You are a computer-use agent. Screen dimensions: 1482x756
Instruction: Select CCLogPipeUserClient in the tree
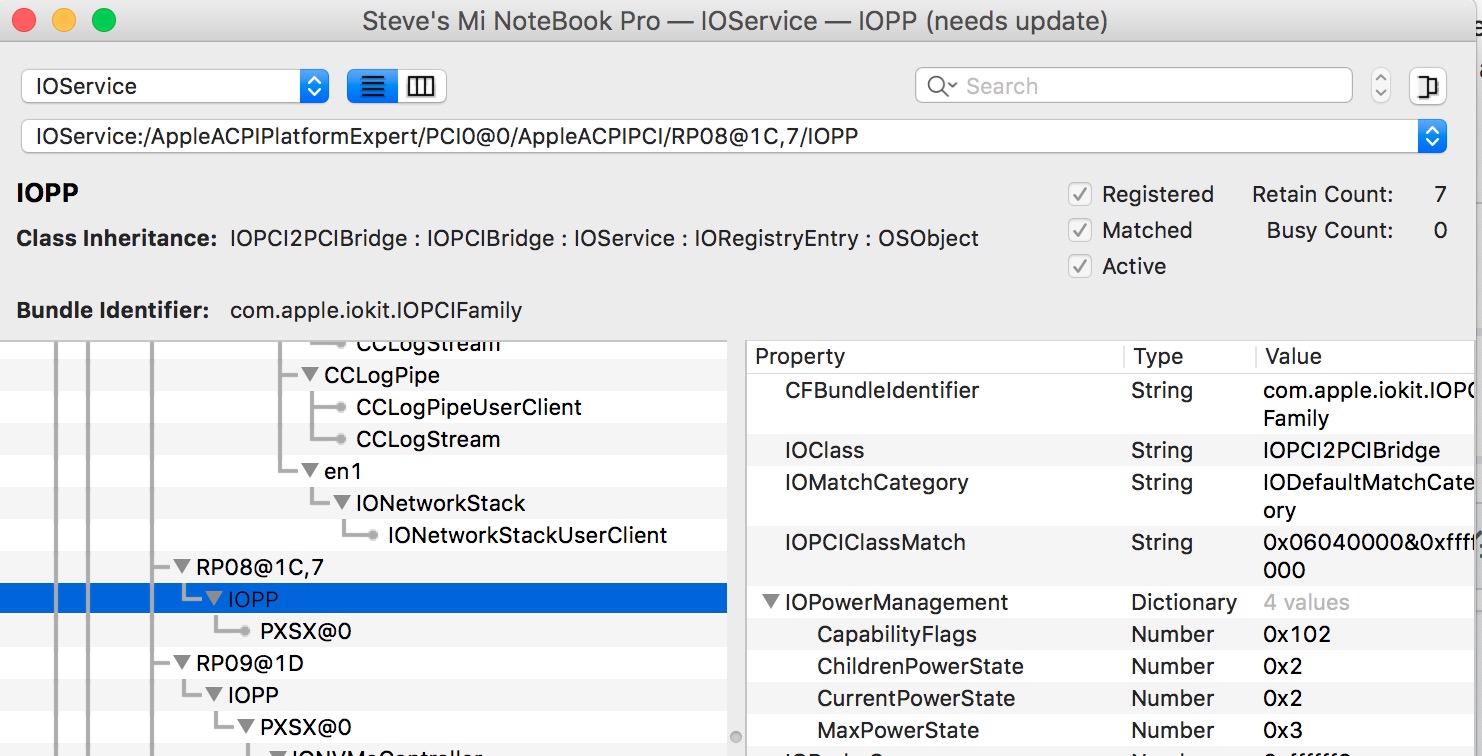point(469,407)
